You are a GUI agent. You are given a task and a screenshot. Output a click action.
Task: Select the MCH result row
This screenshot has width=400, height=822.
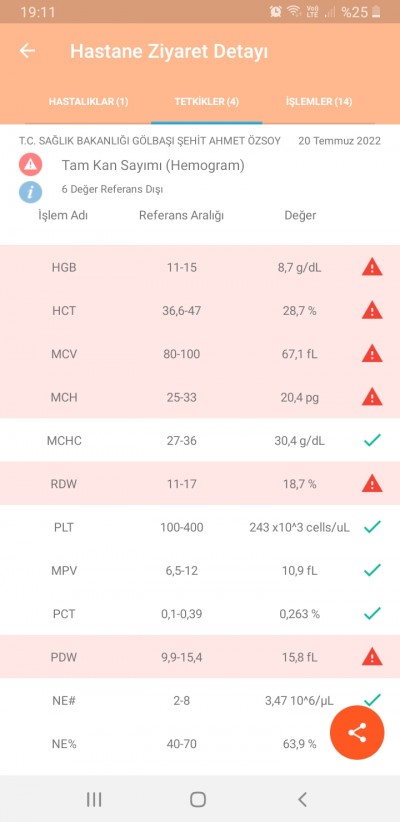(200, 397)
